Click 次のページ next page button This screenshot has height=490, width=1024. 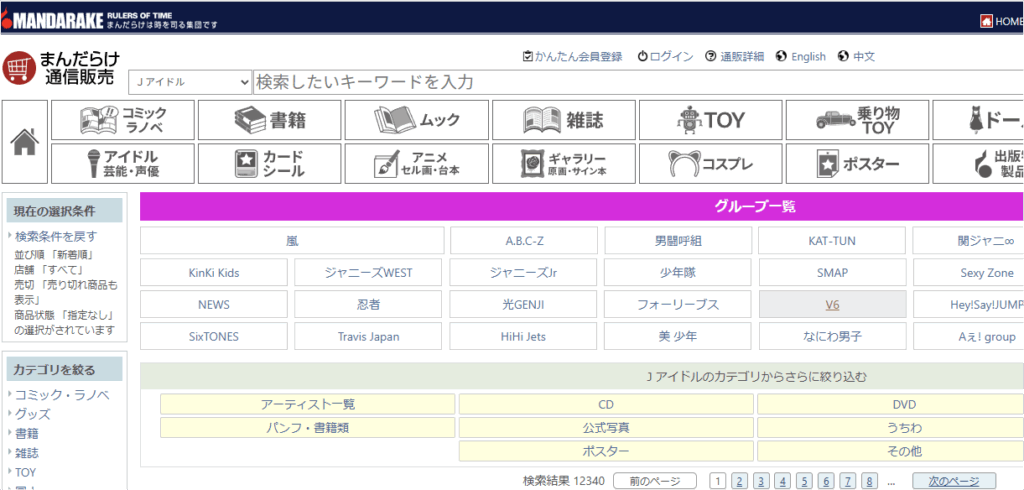(954, 482)
